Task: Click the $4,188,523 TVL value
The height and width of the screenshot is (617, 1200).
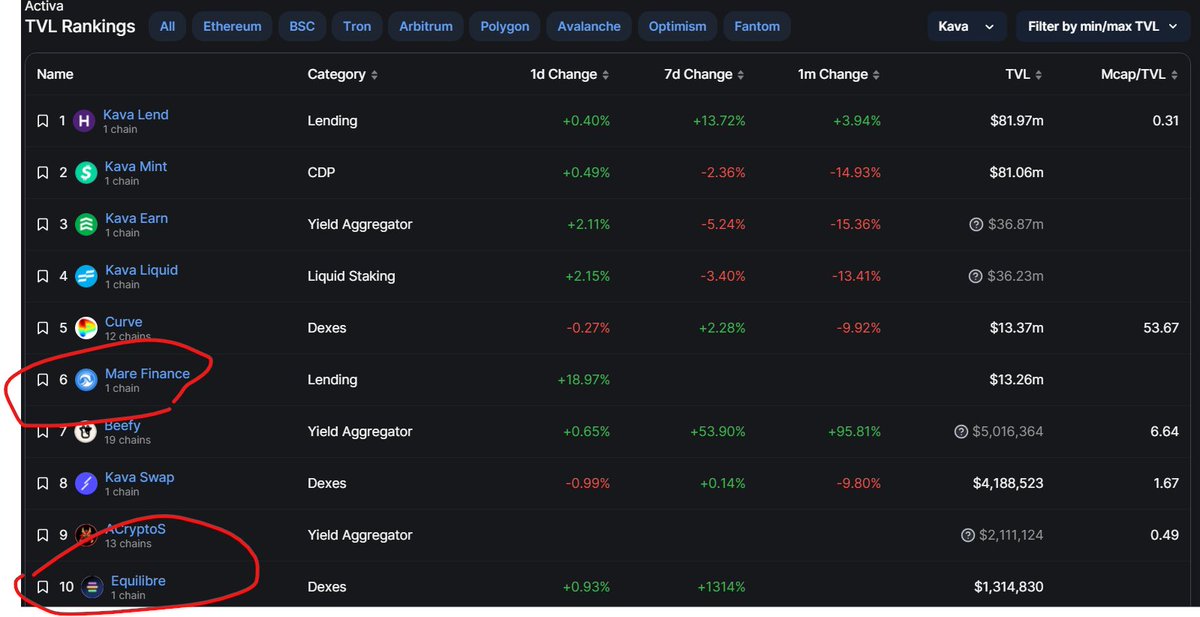Action: pyautogui.click(x=1008, y=484)
